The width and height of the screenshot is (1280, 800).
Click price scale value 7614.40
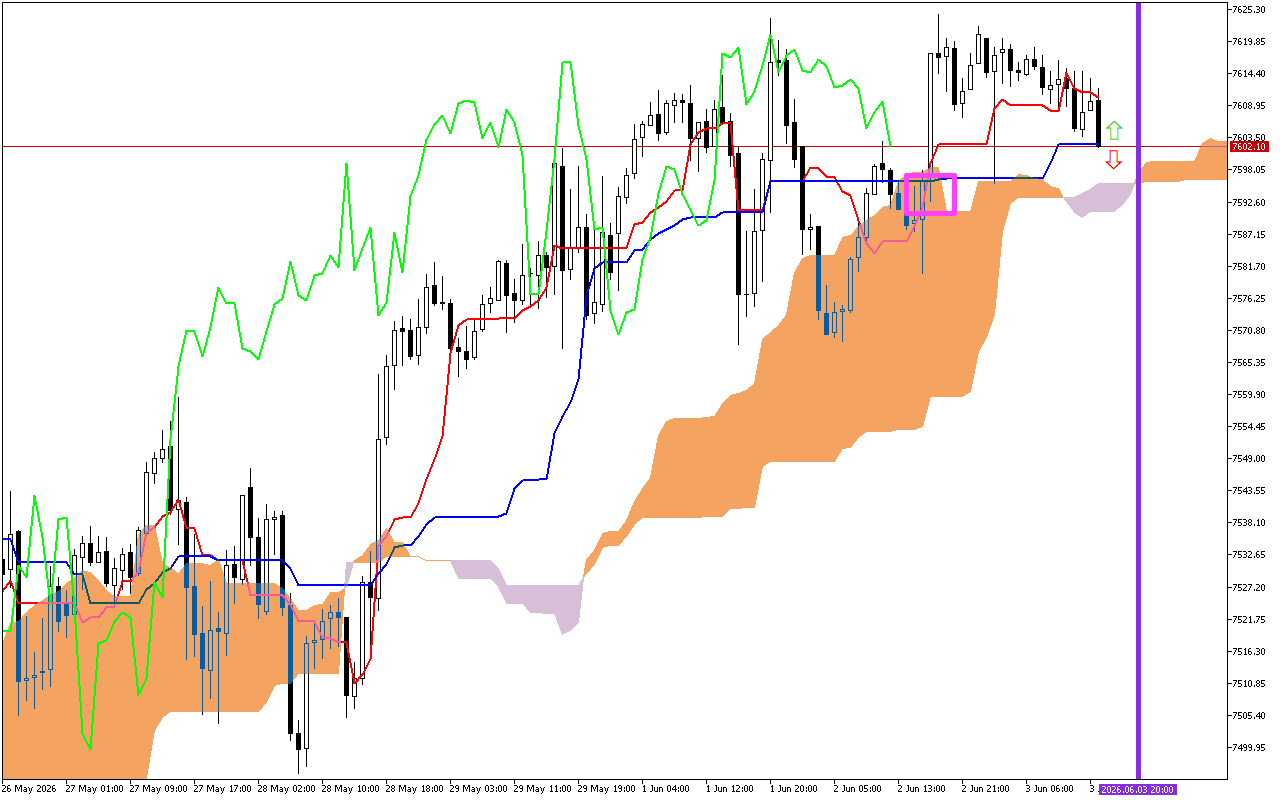click(x=1248, y=73)
